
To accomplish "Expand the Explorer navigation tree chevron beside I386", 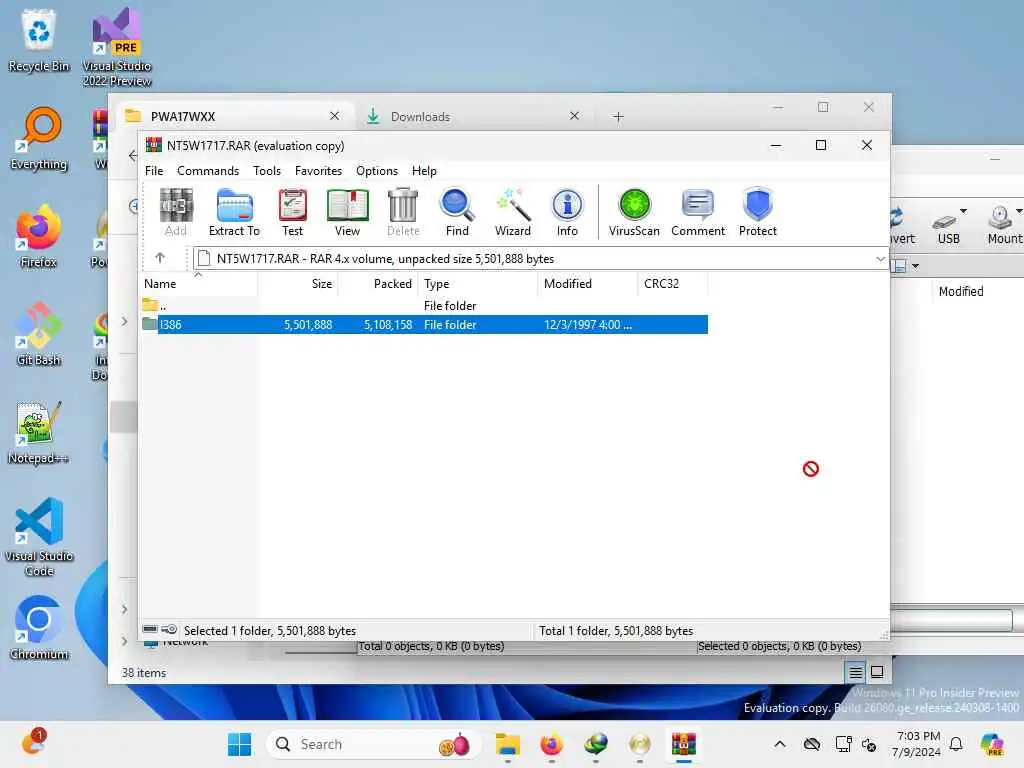I will (x=124, y=321).
